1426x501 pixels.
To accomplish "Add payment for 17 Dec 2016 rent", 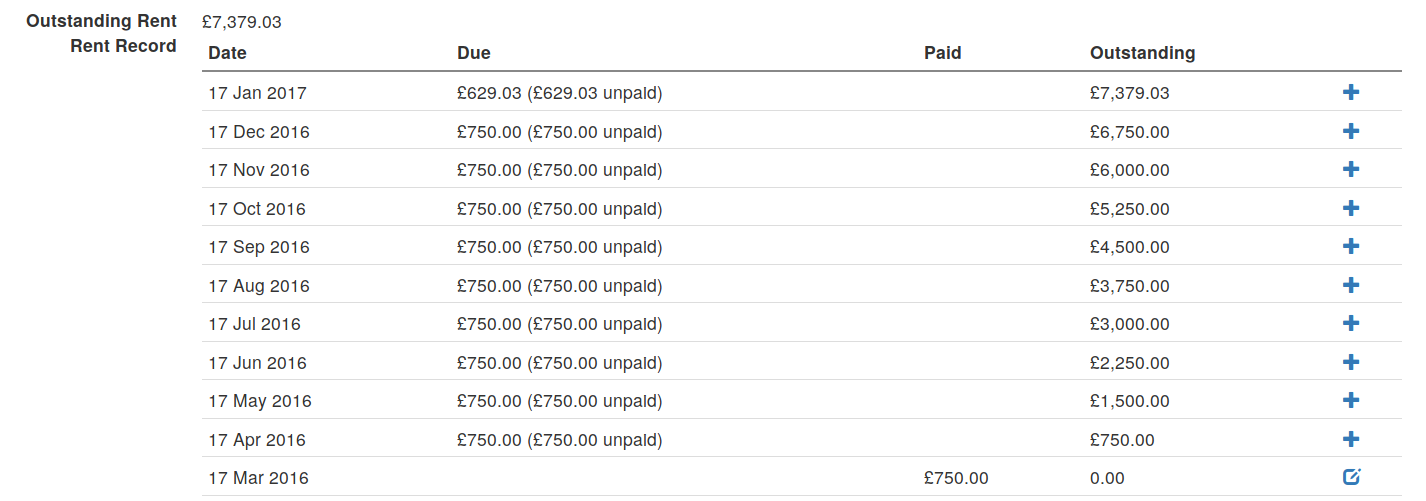I will click(x=1350, y=131).
